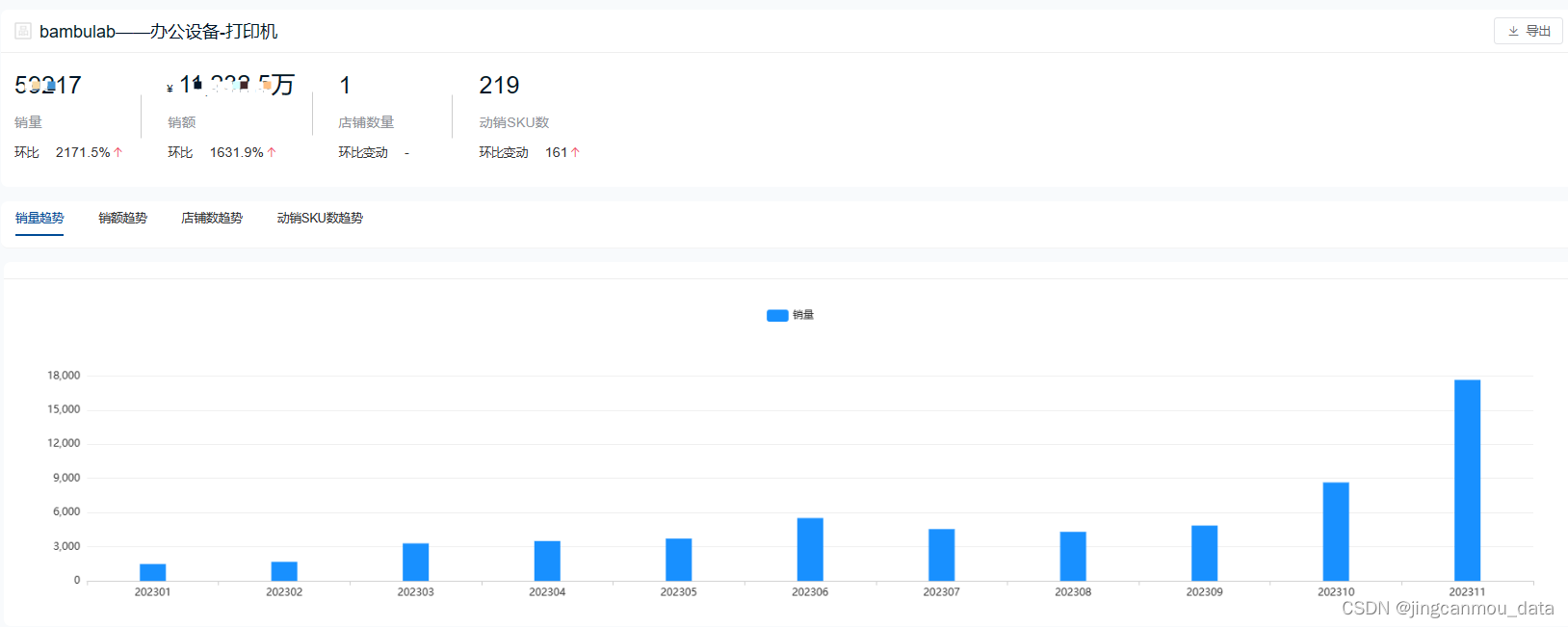Click the 202310 sales bar

click(x=1336, y=532)
